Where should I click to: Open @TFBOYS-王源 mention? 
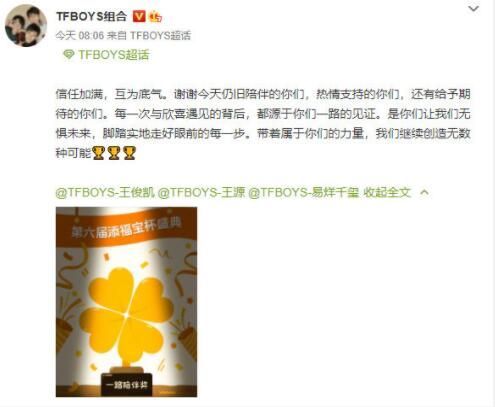[x=201, y=192]
